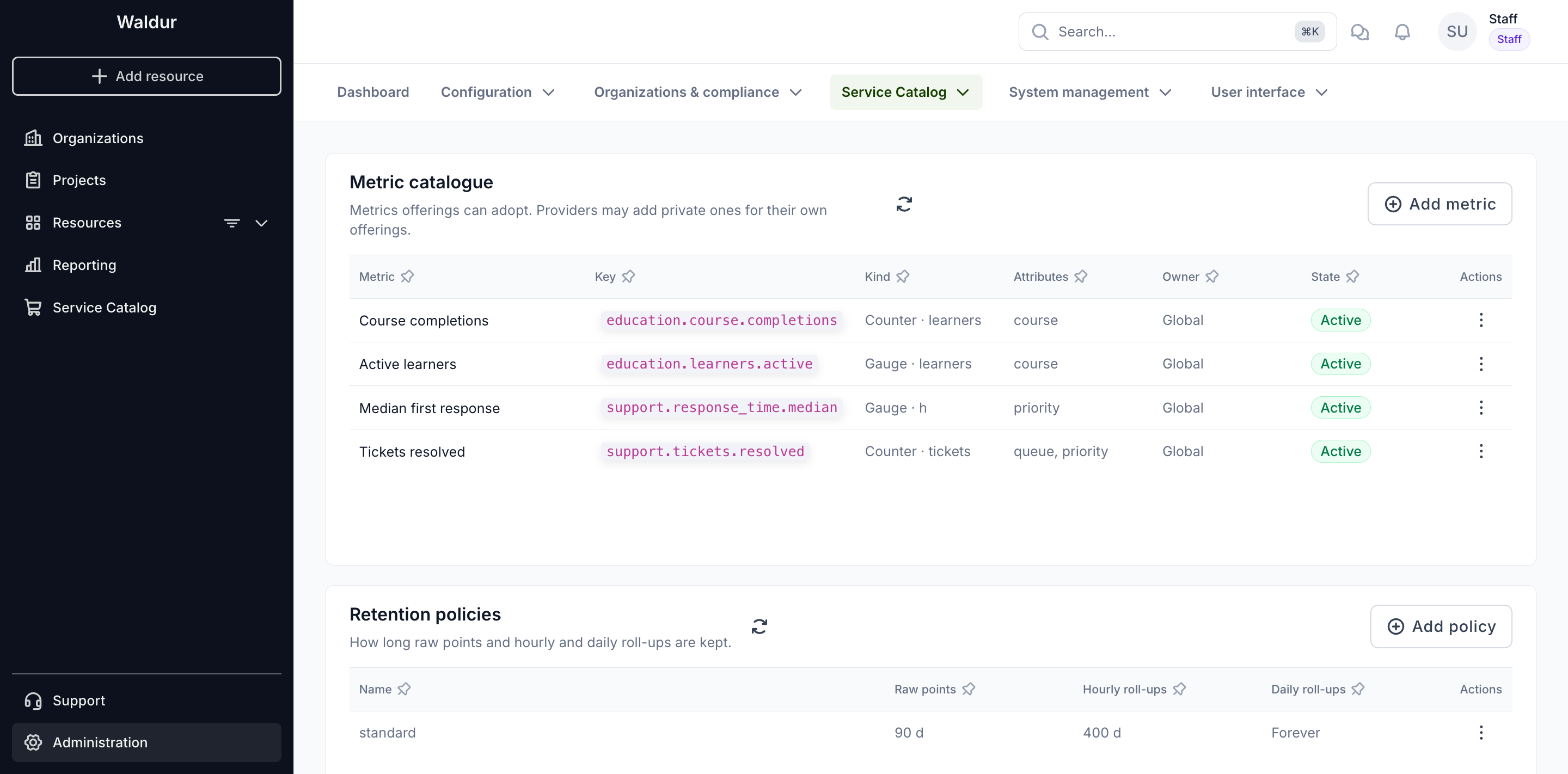
Task: Click the Waldur logo title
Action: click(146, 22)
